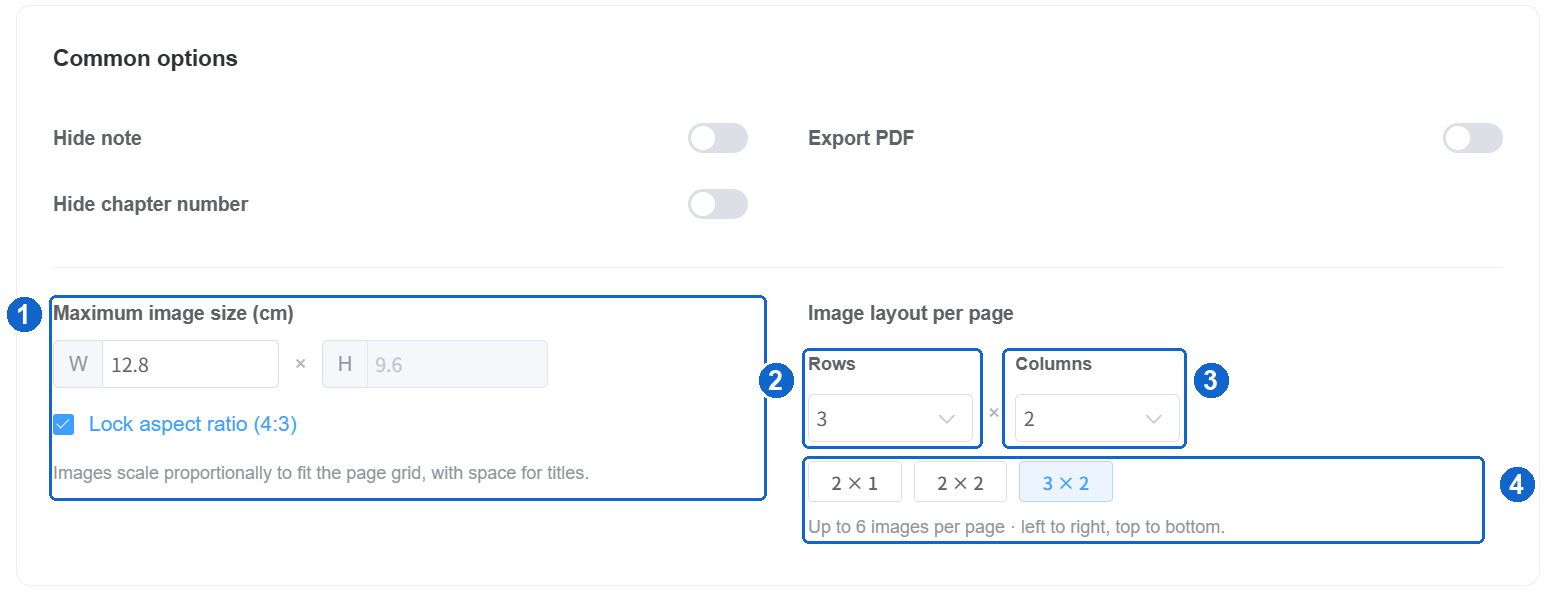Choose the 3 × 2 layout preset
The image size is (1565, 593).
pyautogui.click(x=1066, y=482)
